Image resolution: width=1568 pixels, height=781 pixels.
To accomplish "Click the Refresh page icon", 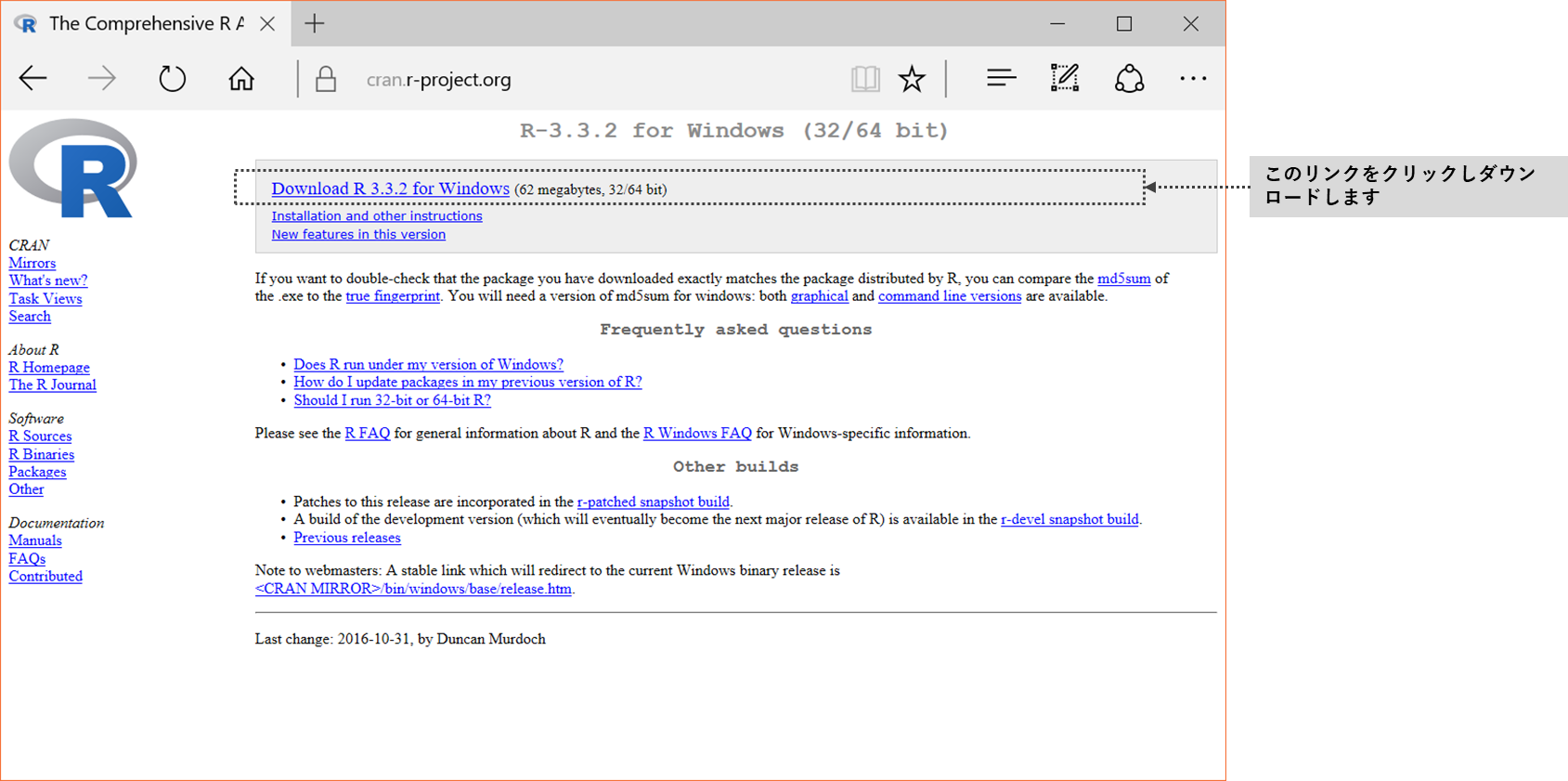I will (x=173, y=79).
